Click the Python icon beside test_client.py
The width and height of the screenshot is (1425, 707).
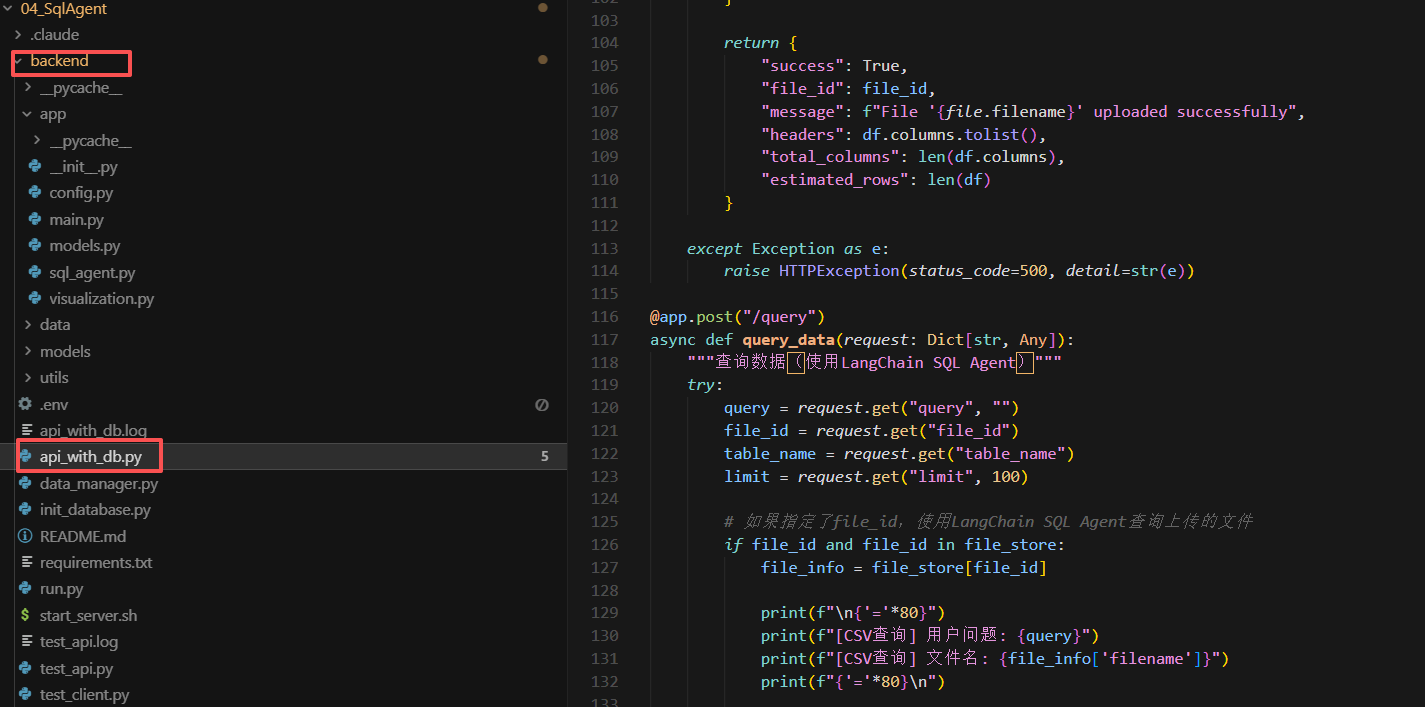tap(26, 695)
